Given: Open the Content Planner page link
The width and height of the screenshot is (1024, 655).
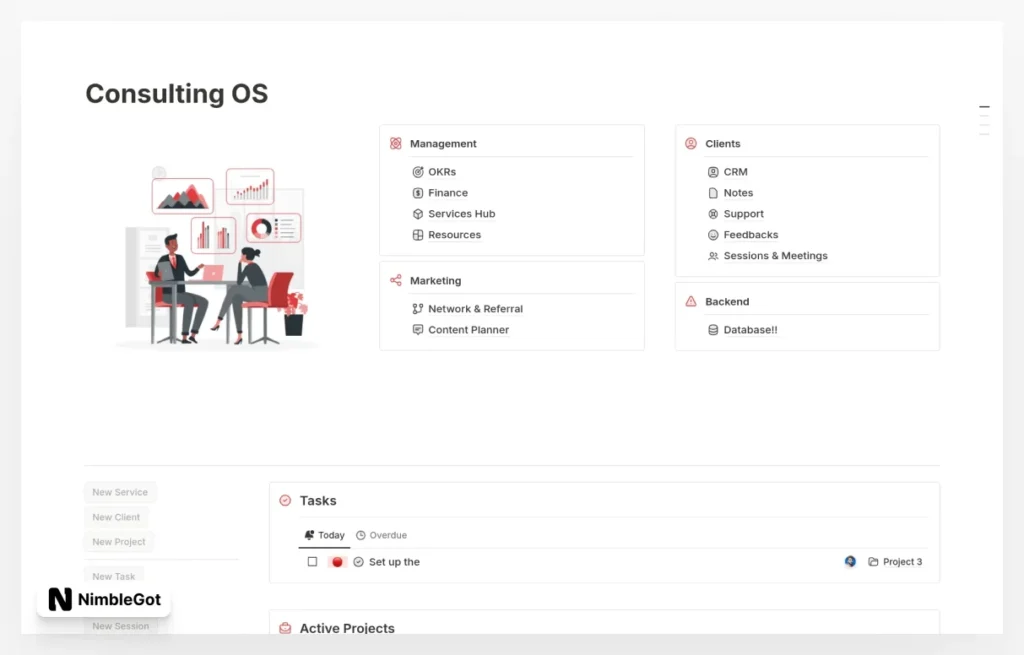Looking at the screenshot, I should tap(468, 330).
